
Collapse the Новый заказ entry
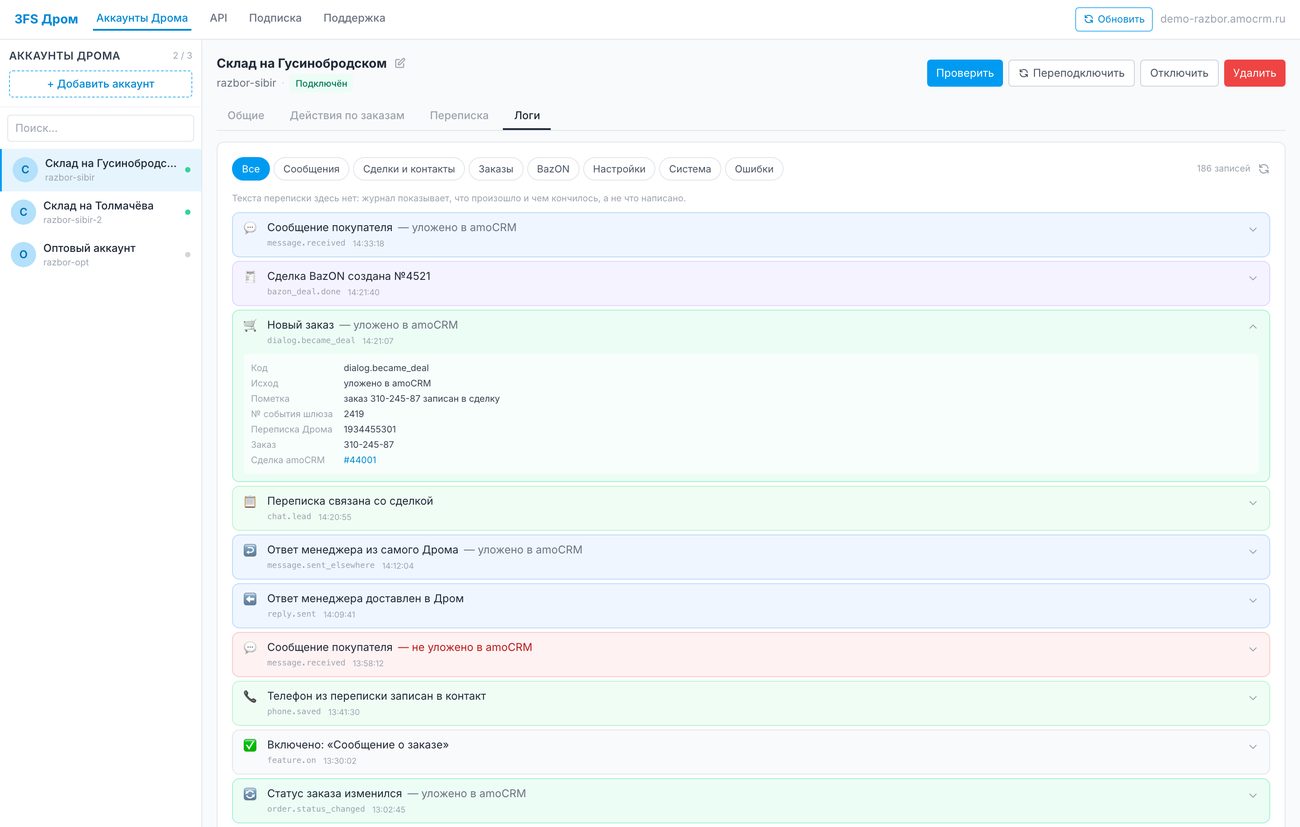click(x=1253, y=326)
